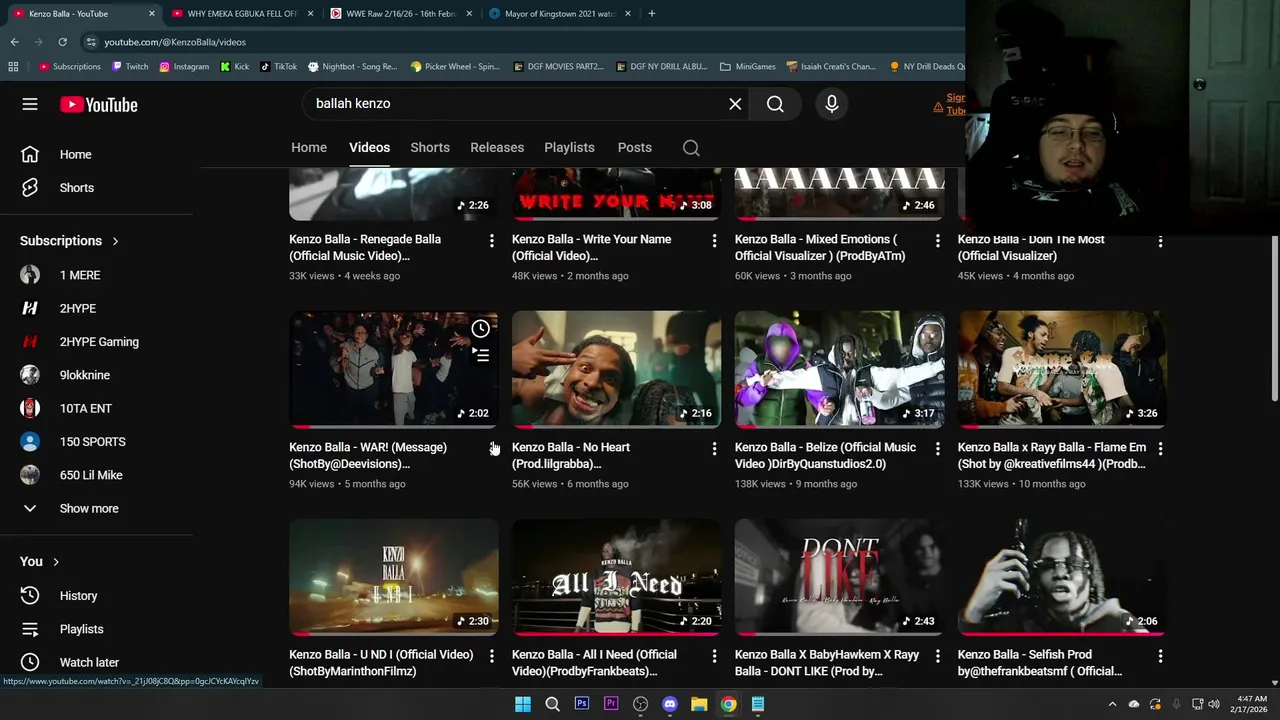The width and height of the screenshot is (1280, 720).
Task: Expand the Subscriptions section chevron
Action: [x=115, y=241]
